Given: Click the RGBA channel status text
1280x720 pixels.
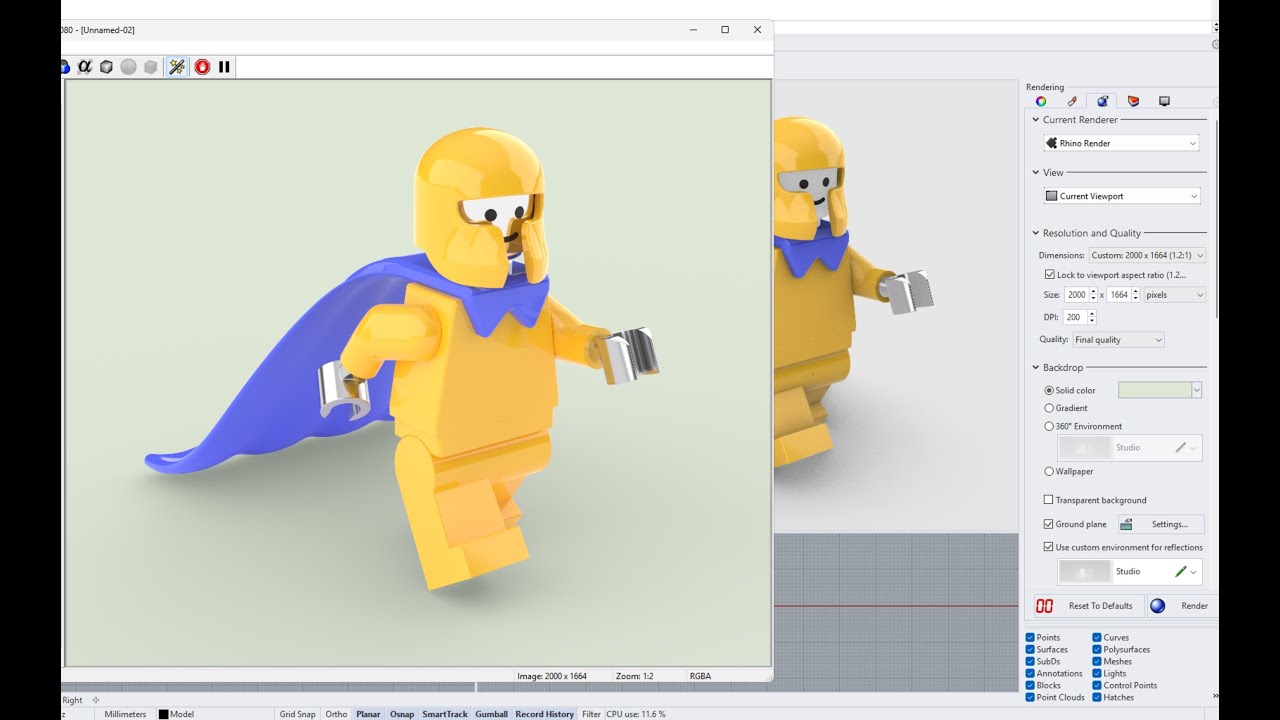Looking at the screenshot, I should click(700, 676).
